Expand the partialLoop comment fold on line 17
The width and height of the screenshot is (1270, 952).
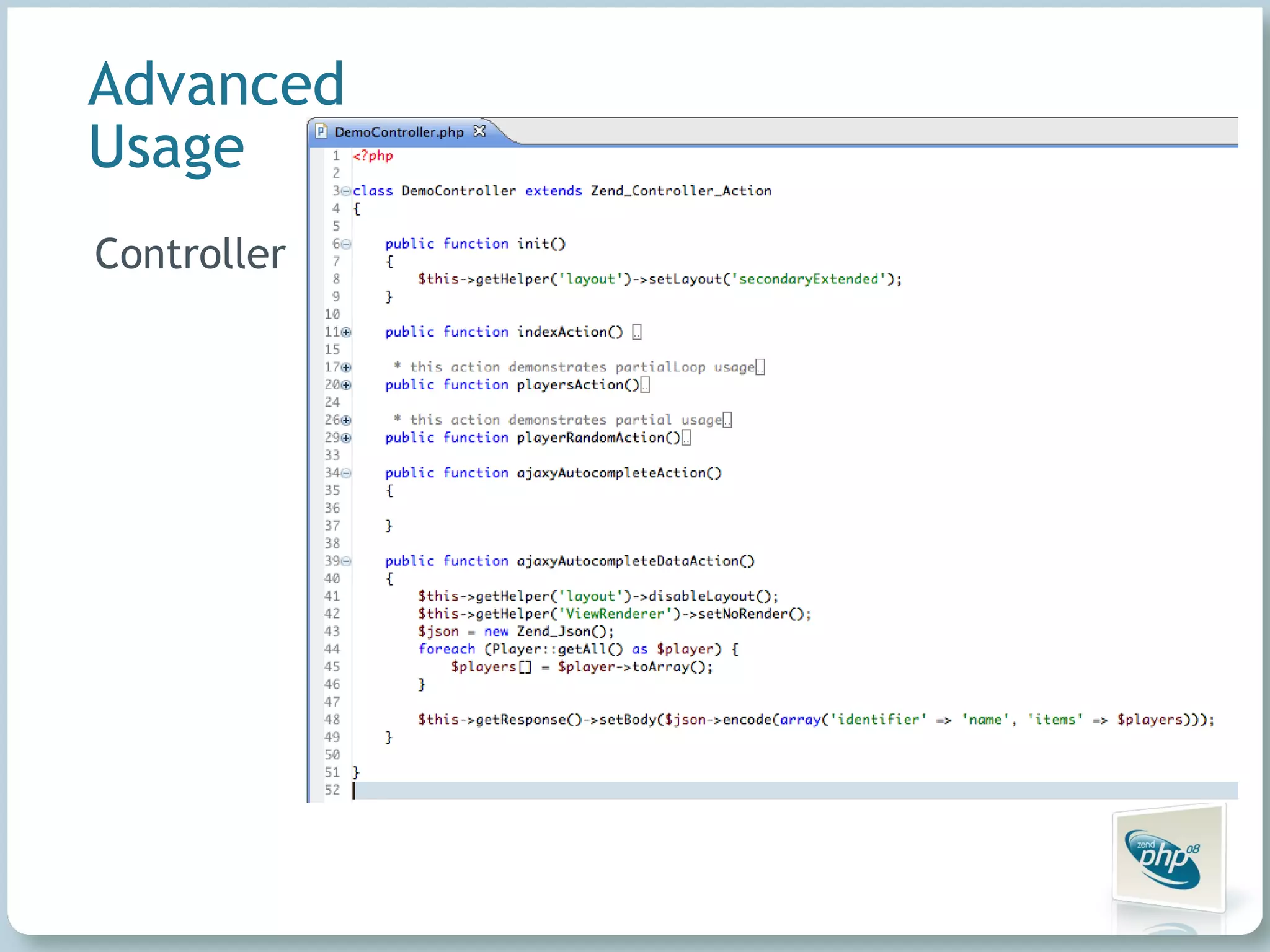click(346, 368)
